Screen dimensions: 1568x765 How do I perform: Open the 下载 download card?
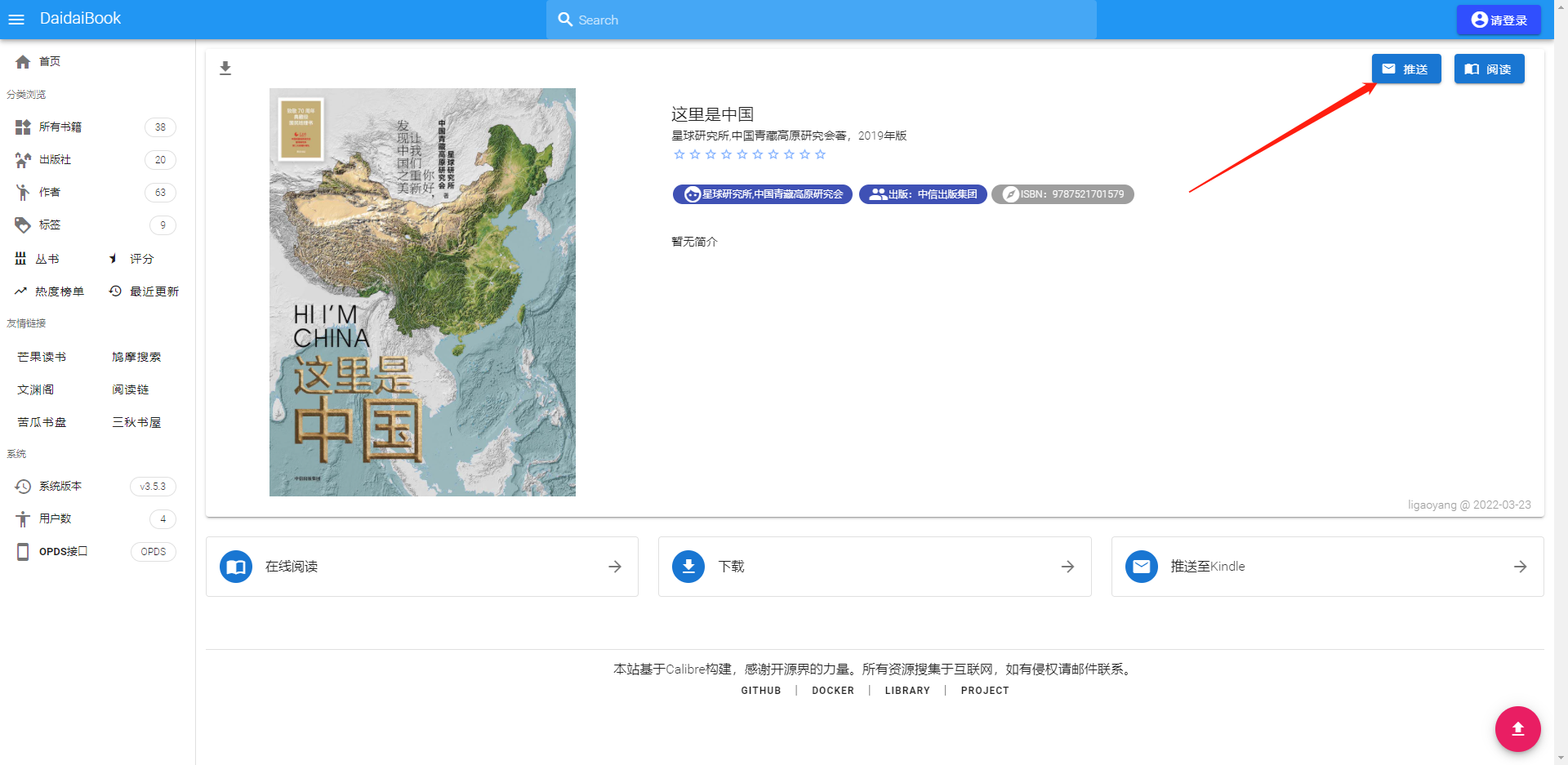click(875, 567)
